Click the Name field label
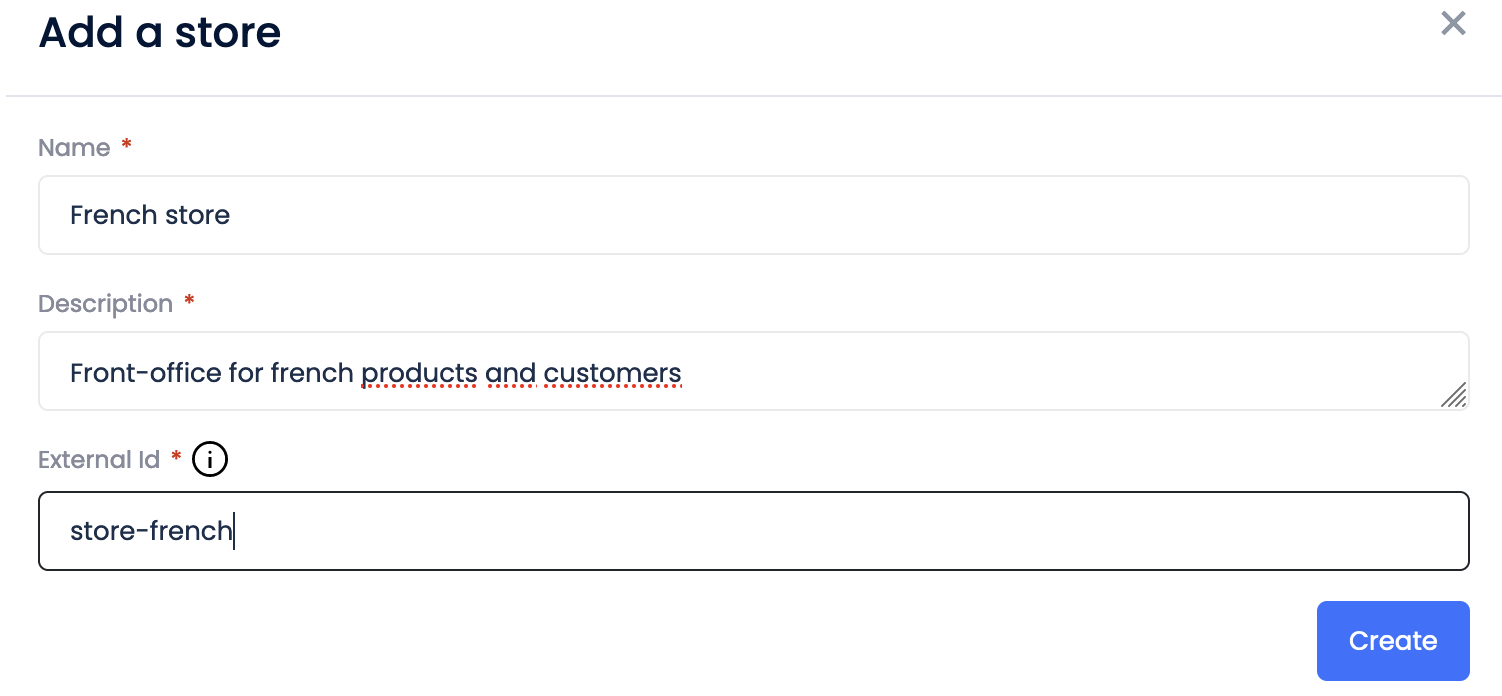The width and height of the screenshot is (1502, 696). click(x=74, y=148)
